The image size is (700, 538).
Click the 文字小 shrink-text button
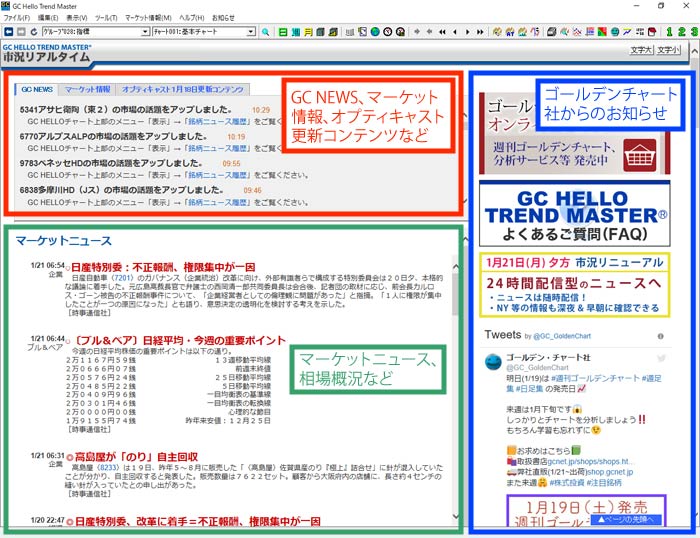pos(668,50)
